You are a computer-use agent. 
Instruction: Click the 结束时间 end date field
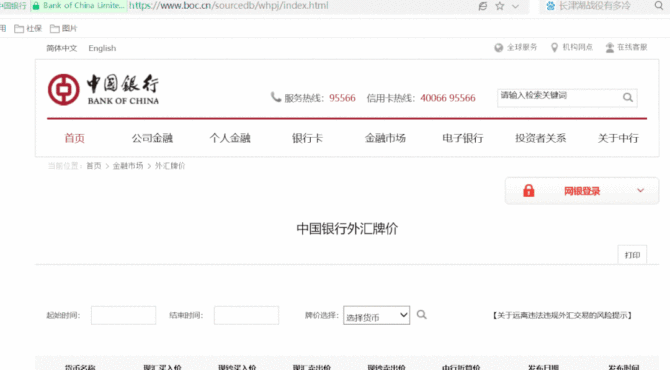247,315
